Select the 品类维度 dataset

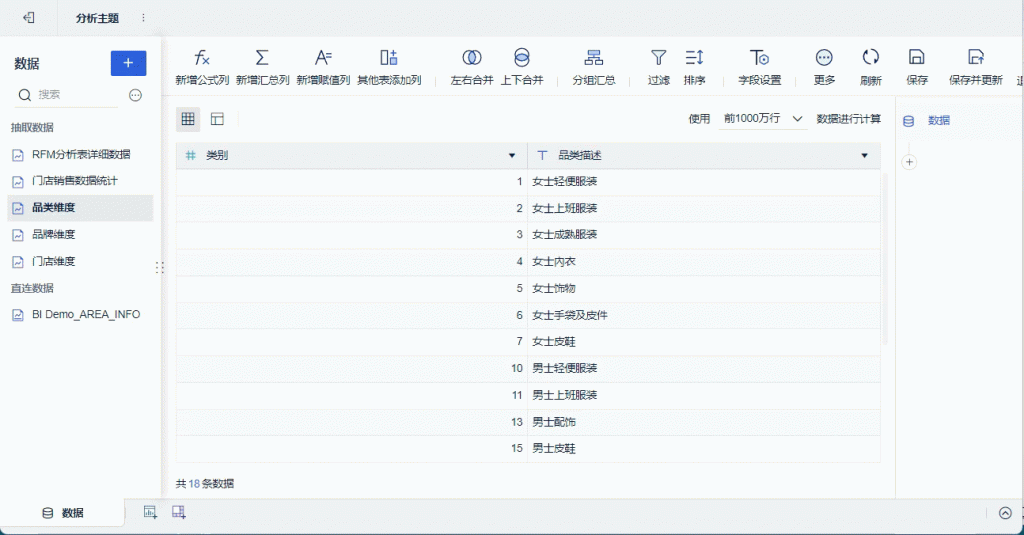click(80, 208)
